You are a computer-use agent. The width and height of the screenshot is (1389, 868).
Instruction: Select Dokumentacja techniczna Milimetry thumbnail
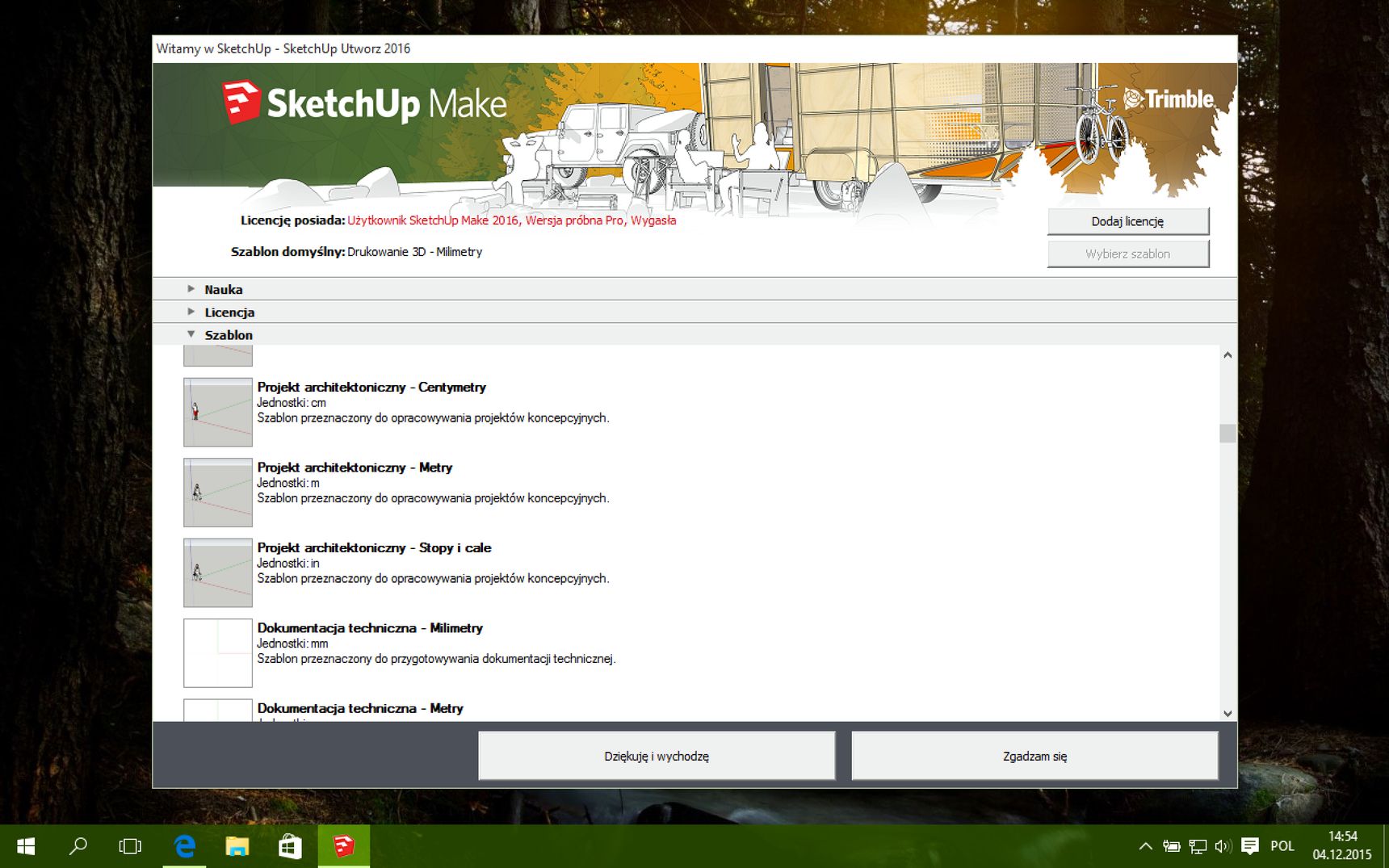coord(218,652)
